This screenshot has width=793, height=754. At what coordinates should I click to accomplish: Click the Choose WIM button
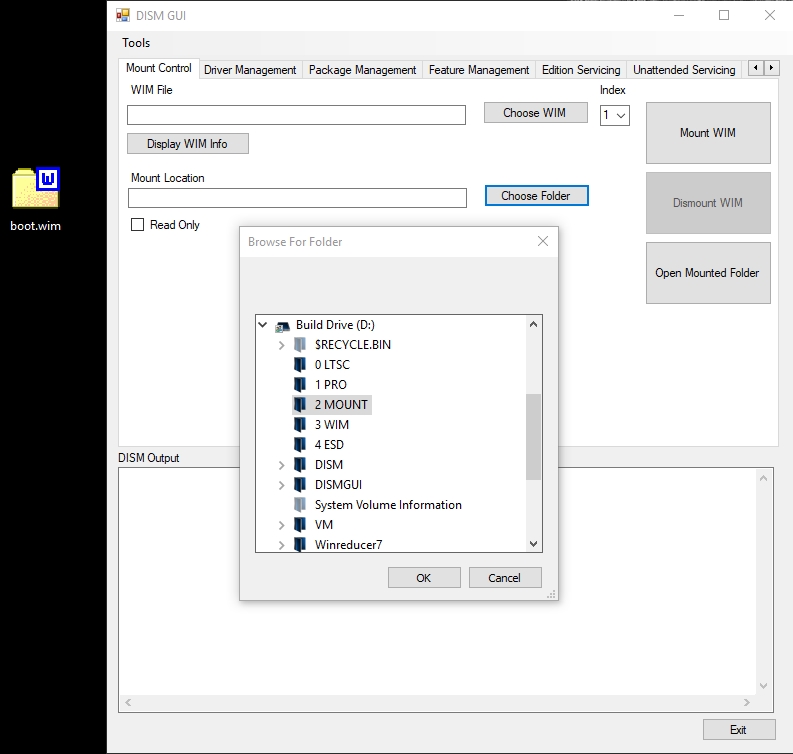point(536,113)
